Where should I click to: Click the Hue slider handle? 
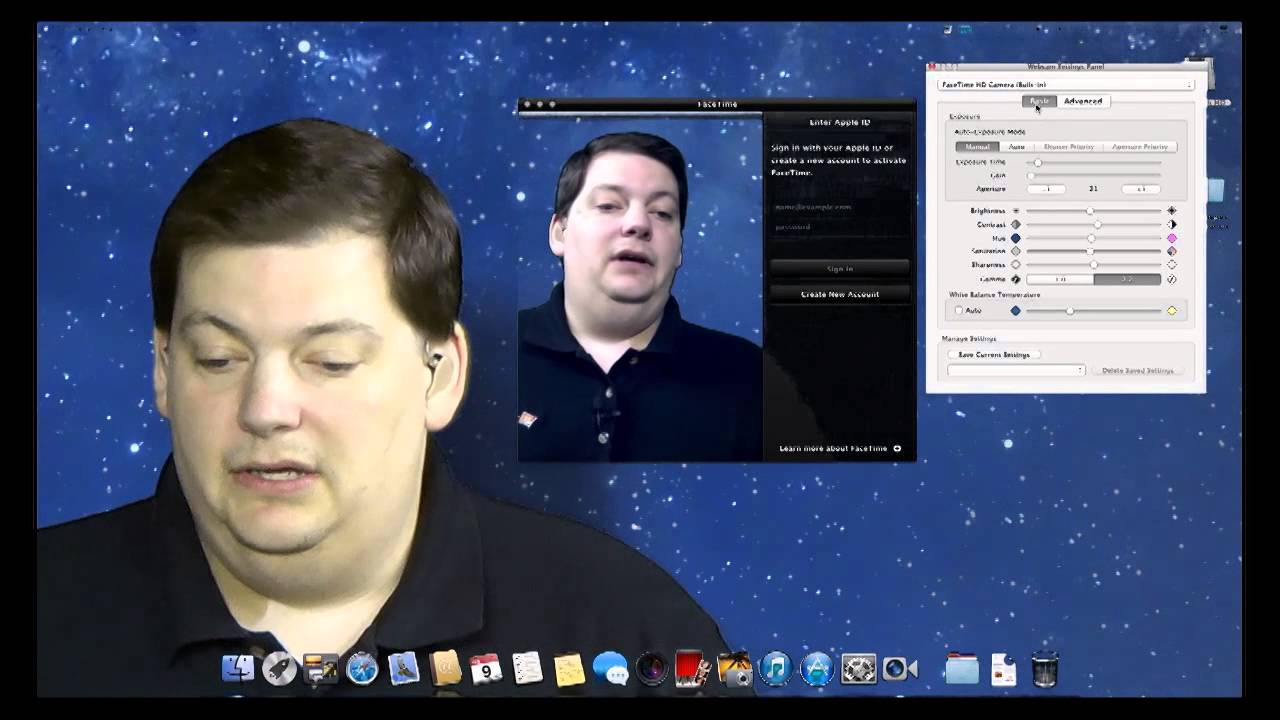(x=1091, y=238)
